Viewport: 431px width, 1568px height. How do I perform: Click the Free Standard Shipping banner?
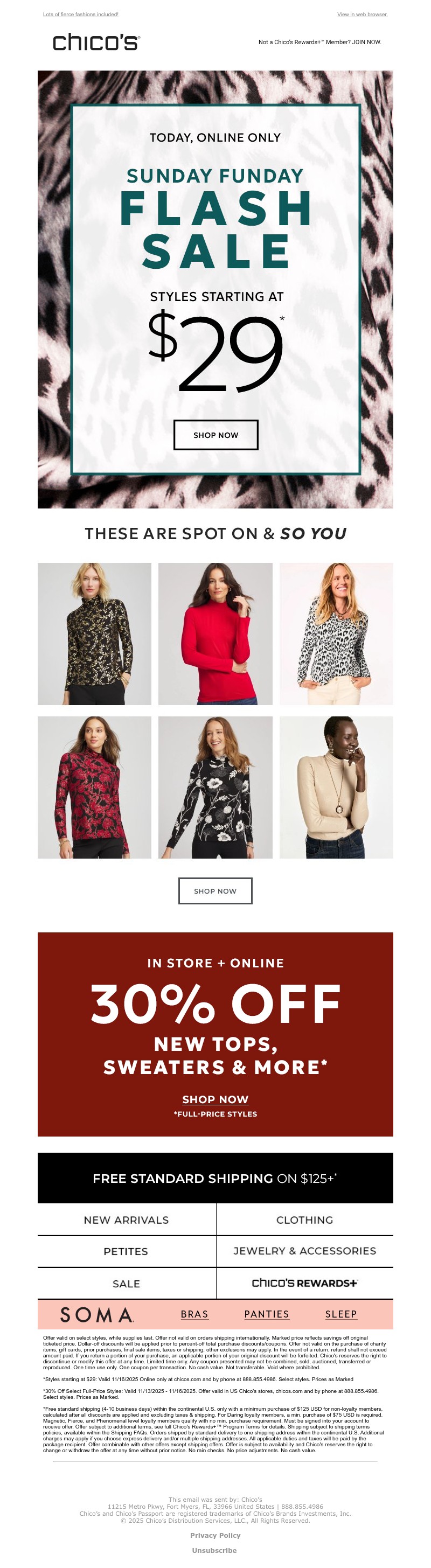point(215,1178)
